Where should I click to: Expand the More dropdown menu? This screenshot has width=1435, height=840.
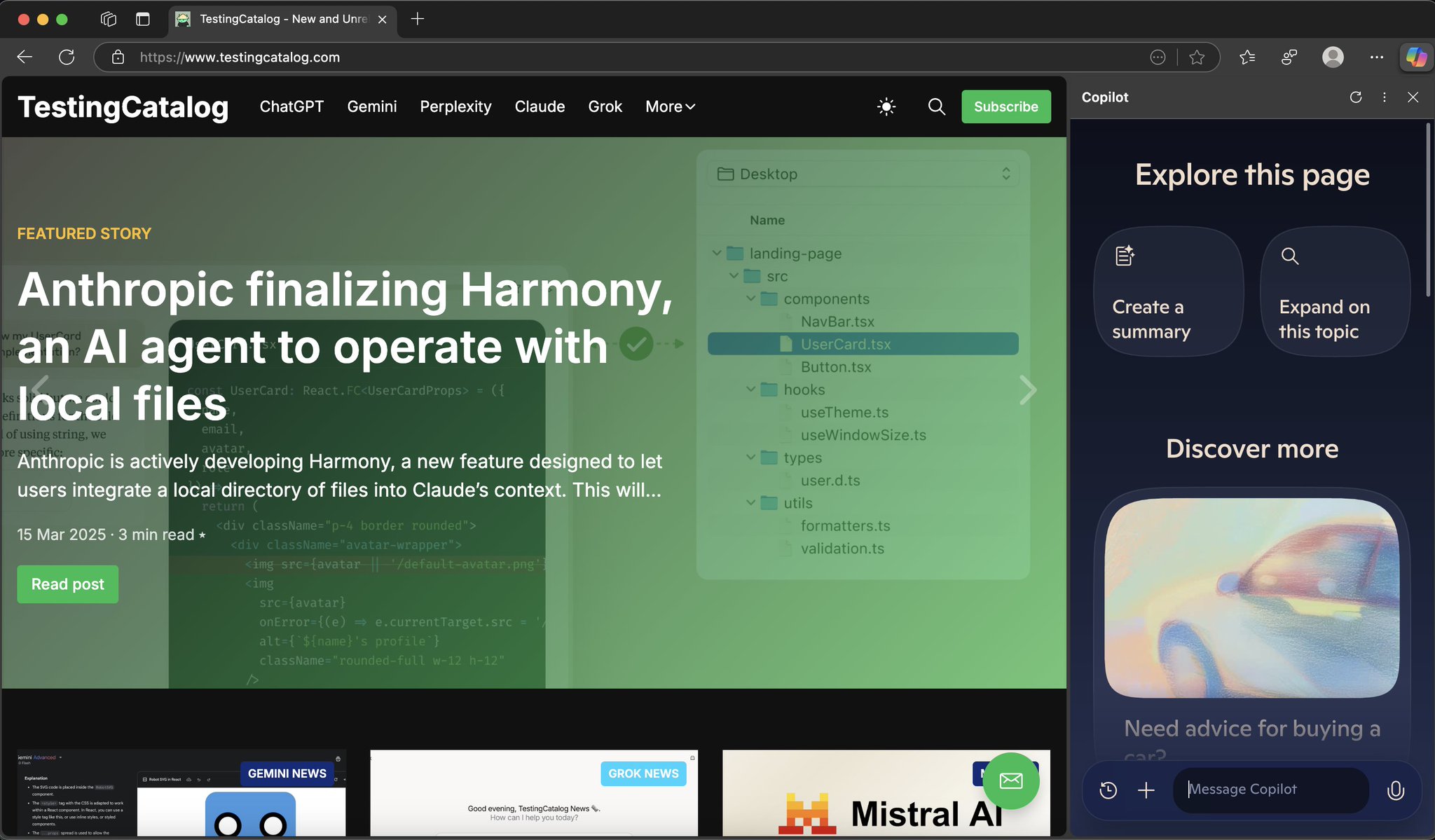671,106
